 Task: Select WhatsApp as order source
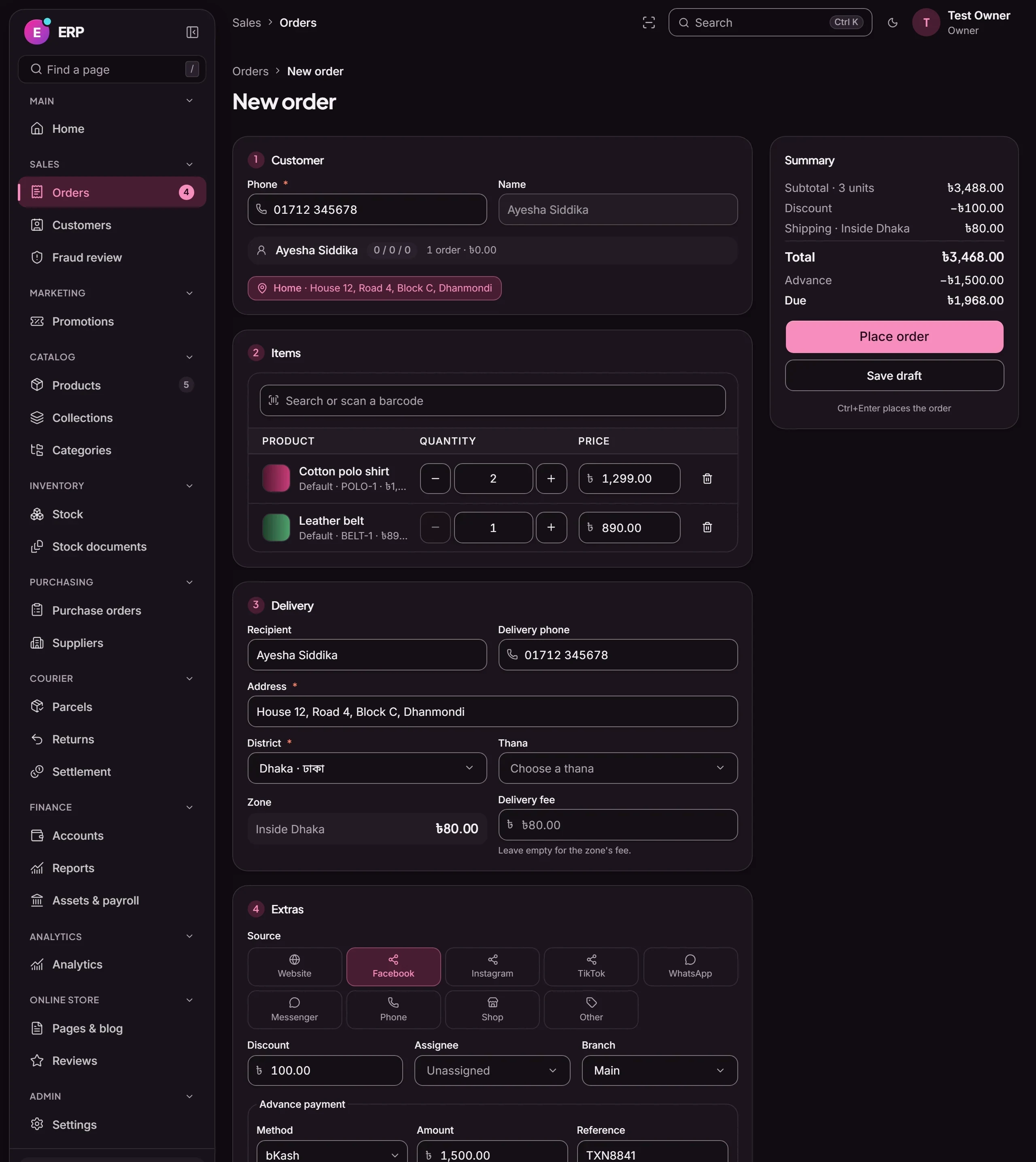click(x=690, y=966)
